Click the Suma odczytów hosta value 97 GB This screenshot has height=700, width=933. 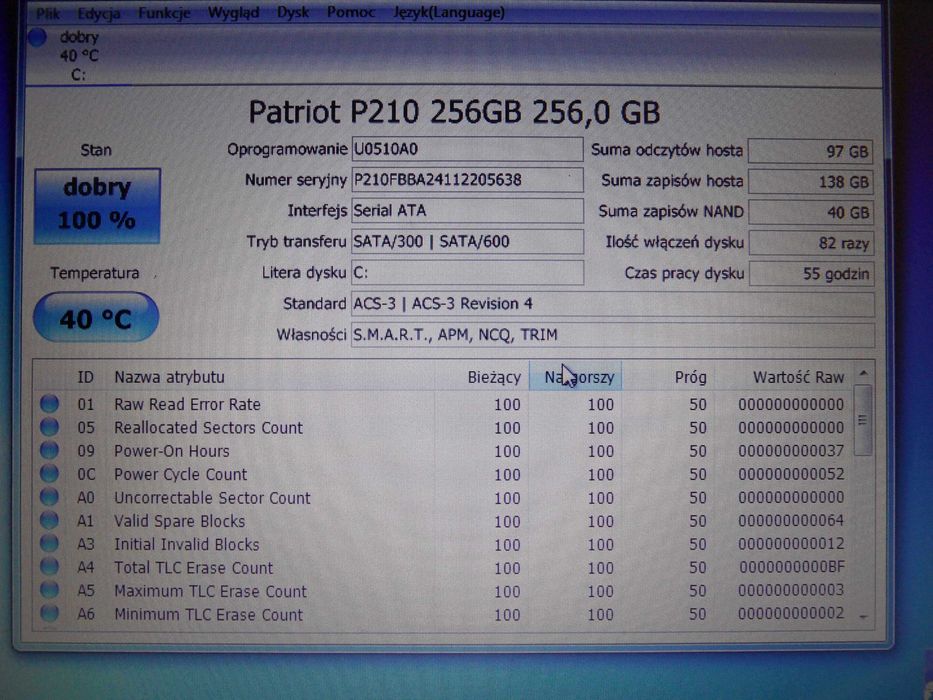click(x=810, y=151)
